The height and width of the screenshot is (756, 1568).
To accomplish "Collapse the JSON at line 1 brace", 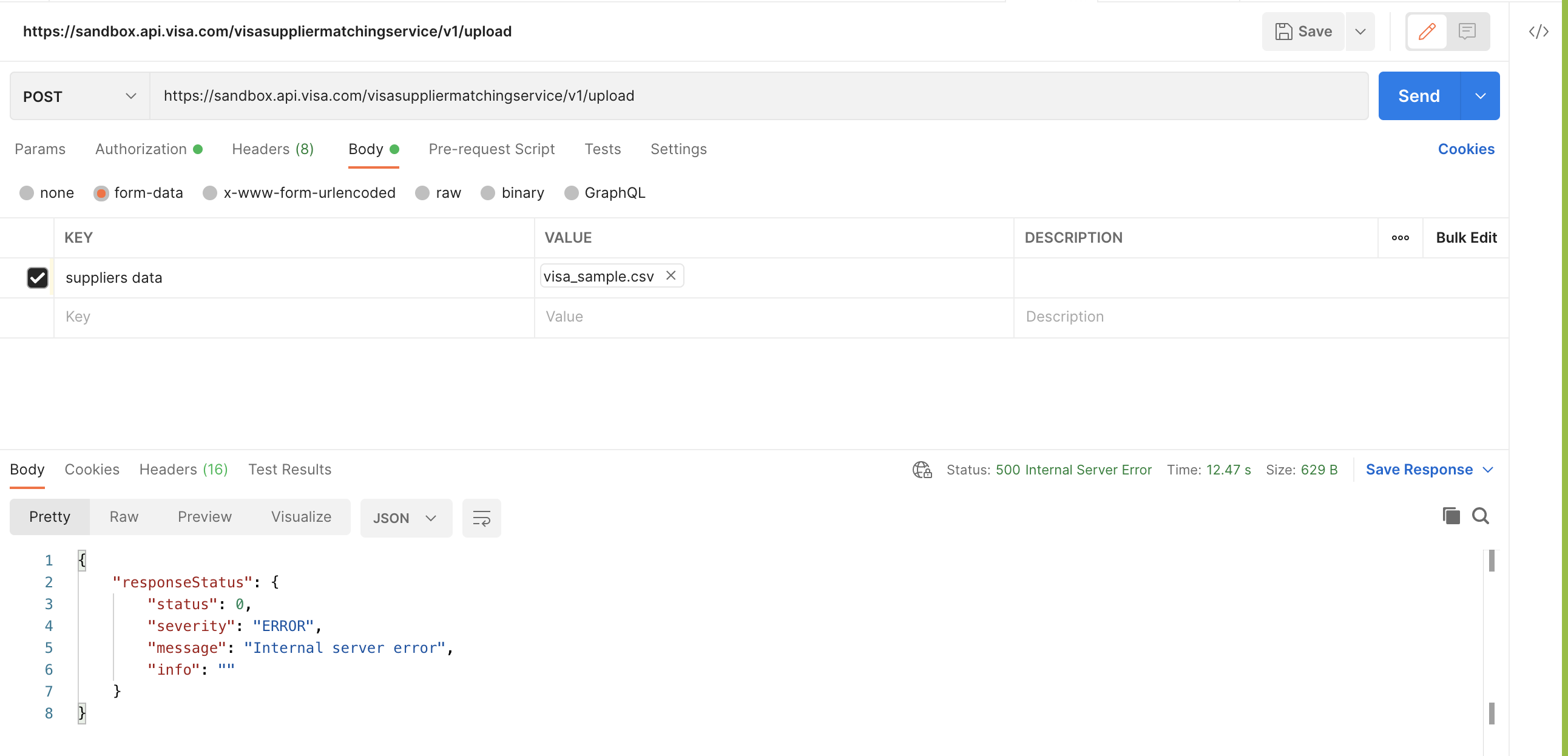I will [x=82, y=561].
